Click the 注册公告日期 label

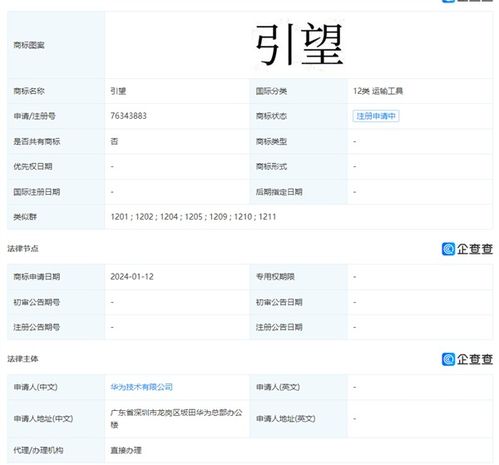pos(279,327)
